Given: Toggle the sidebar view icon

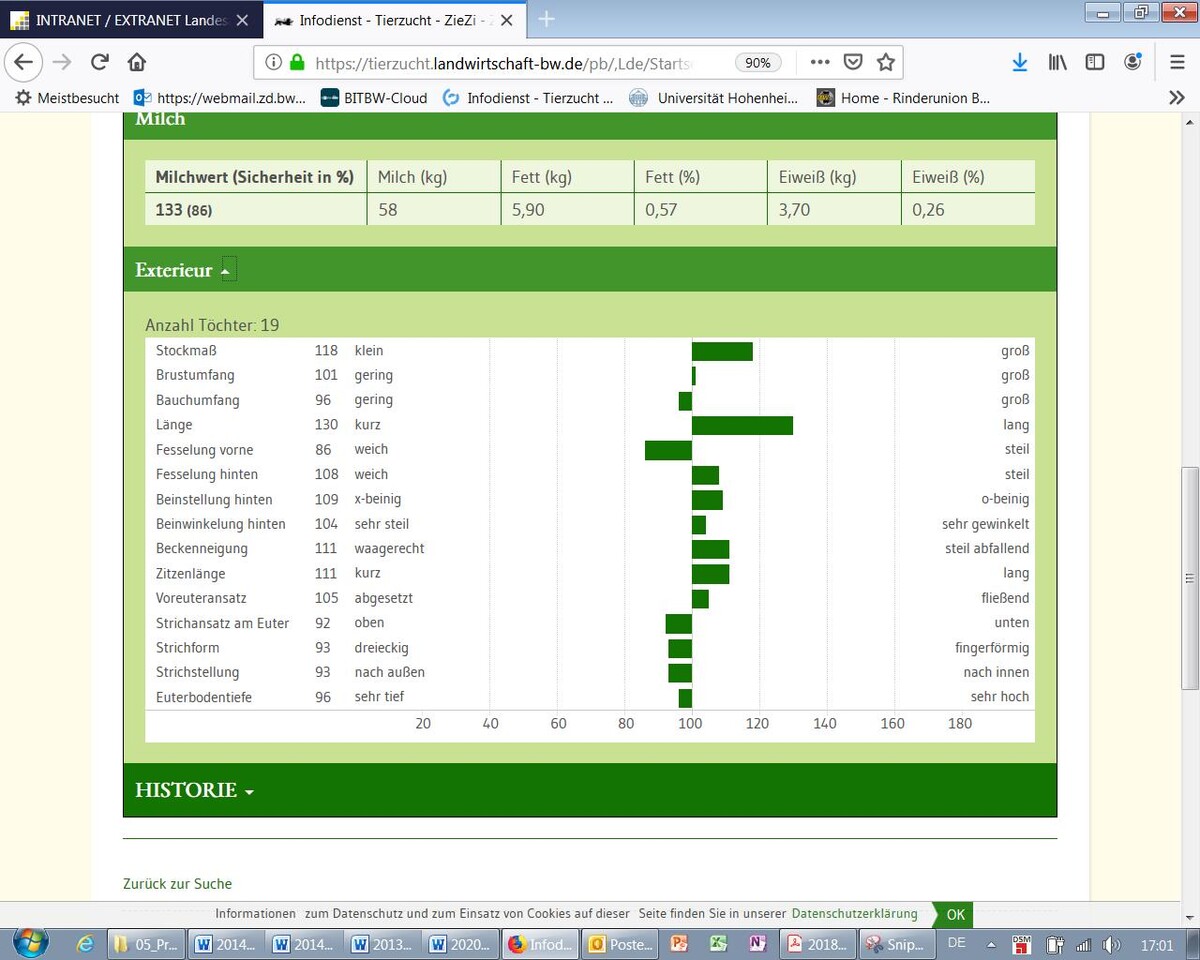Looking at the screenshot, I should pyautogui.click(x=1095, y=62).
